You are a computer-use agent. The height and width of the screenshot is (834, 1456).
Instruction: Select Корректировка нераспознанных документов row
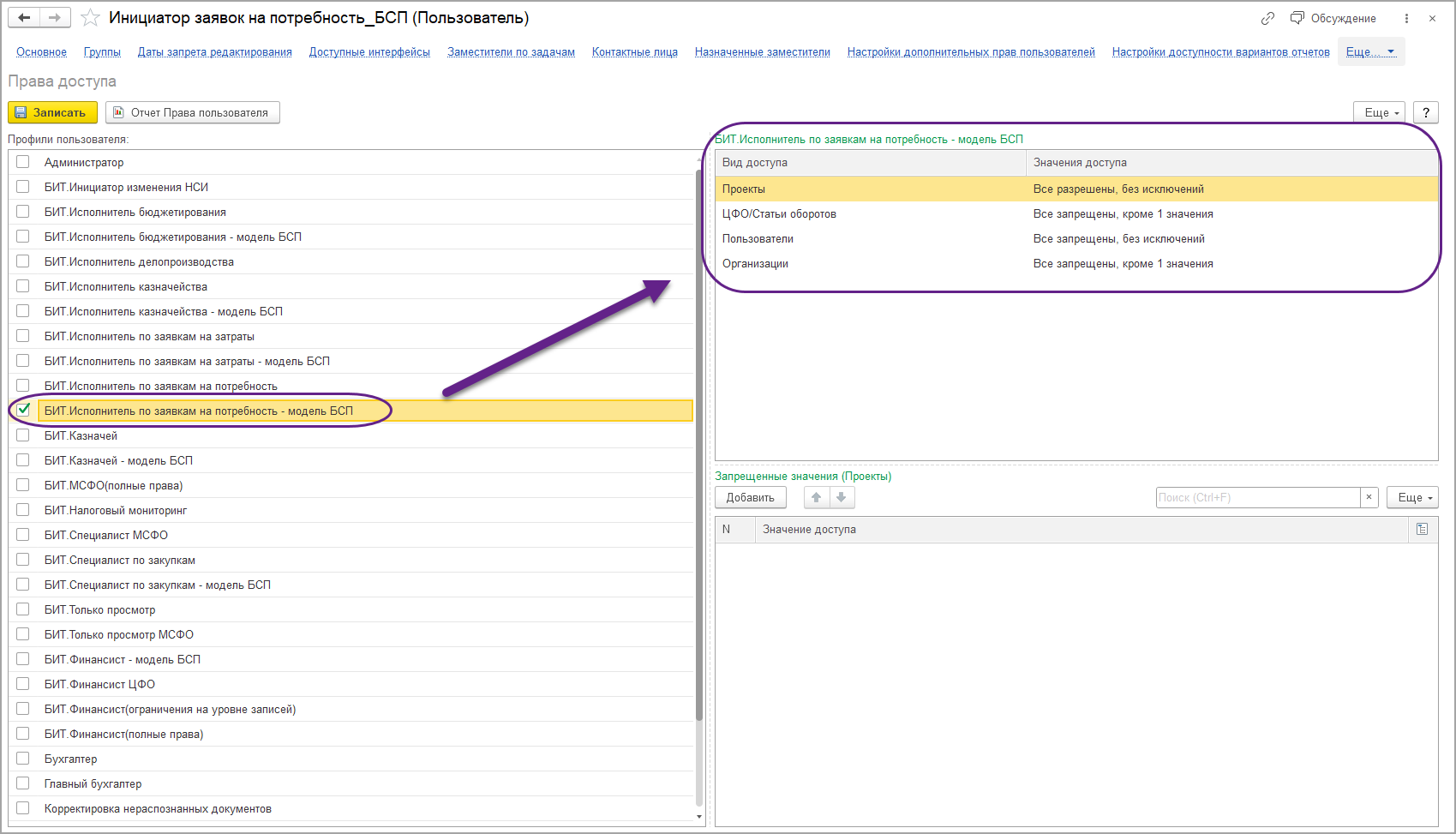[351, 808]
